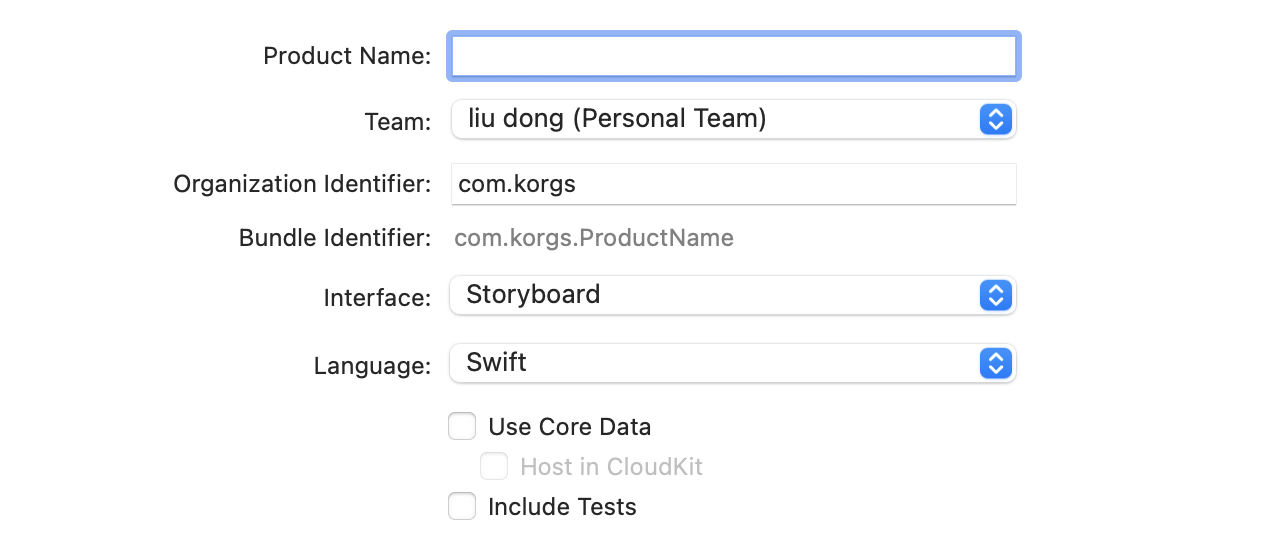
Task: Click the "Include Tests" label text
Action: [x=562, y=507]
